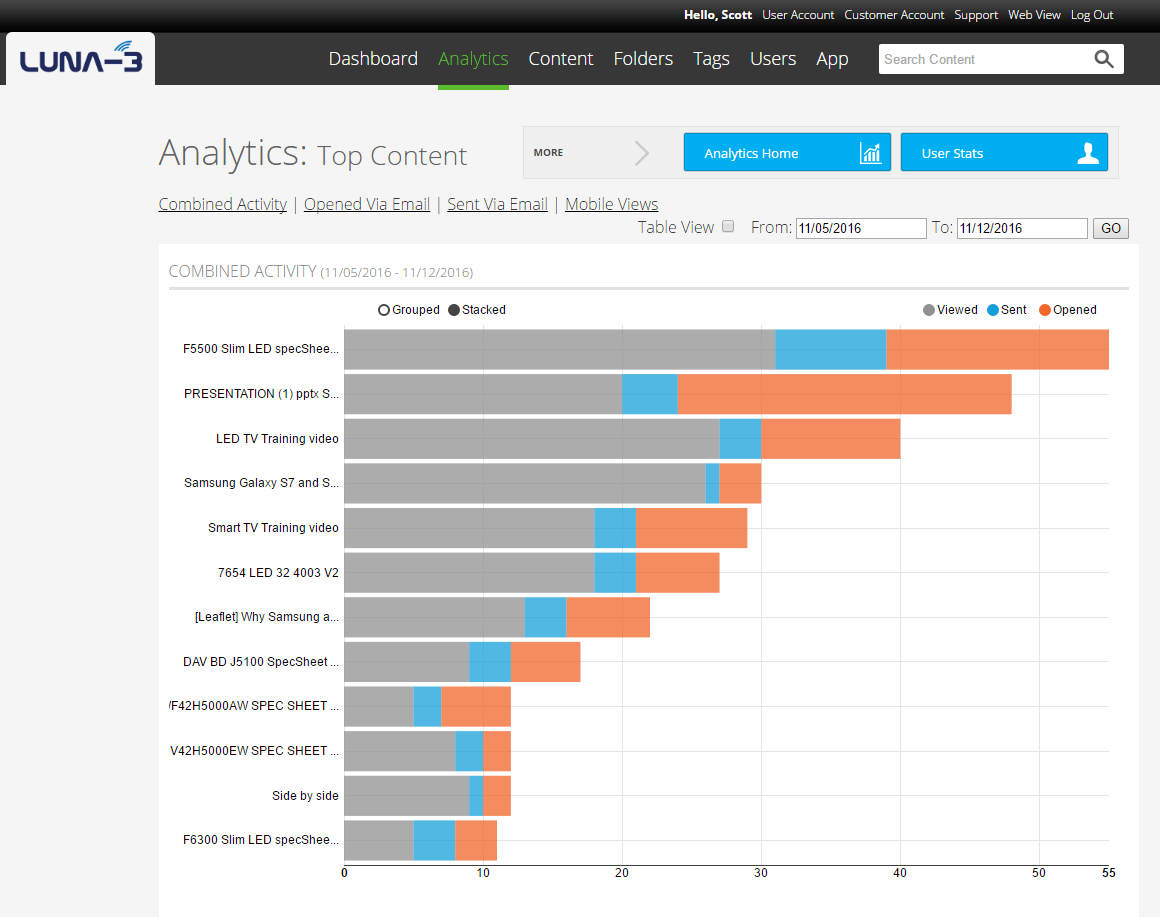Toggle the Opened series in legend
The image size is (1160, 917).
click(1068, 310)
